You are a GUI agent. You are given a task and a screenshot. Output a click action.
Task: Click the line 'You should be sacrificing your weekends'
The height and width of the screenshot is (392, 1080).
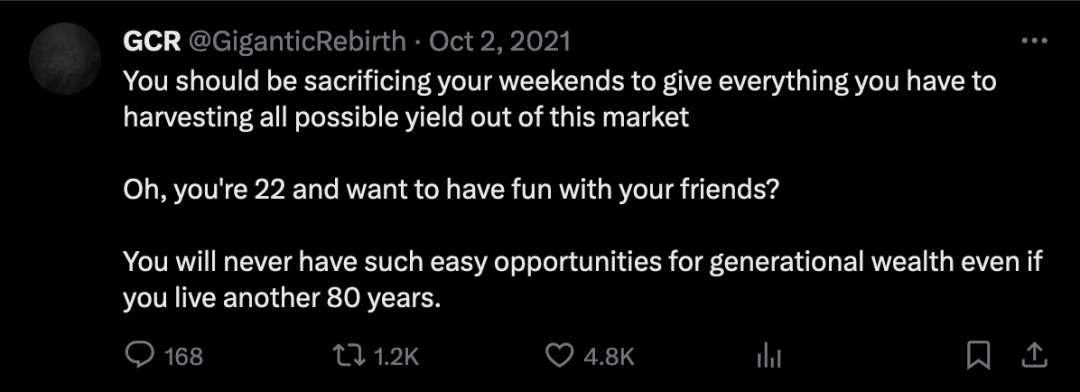560,83
